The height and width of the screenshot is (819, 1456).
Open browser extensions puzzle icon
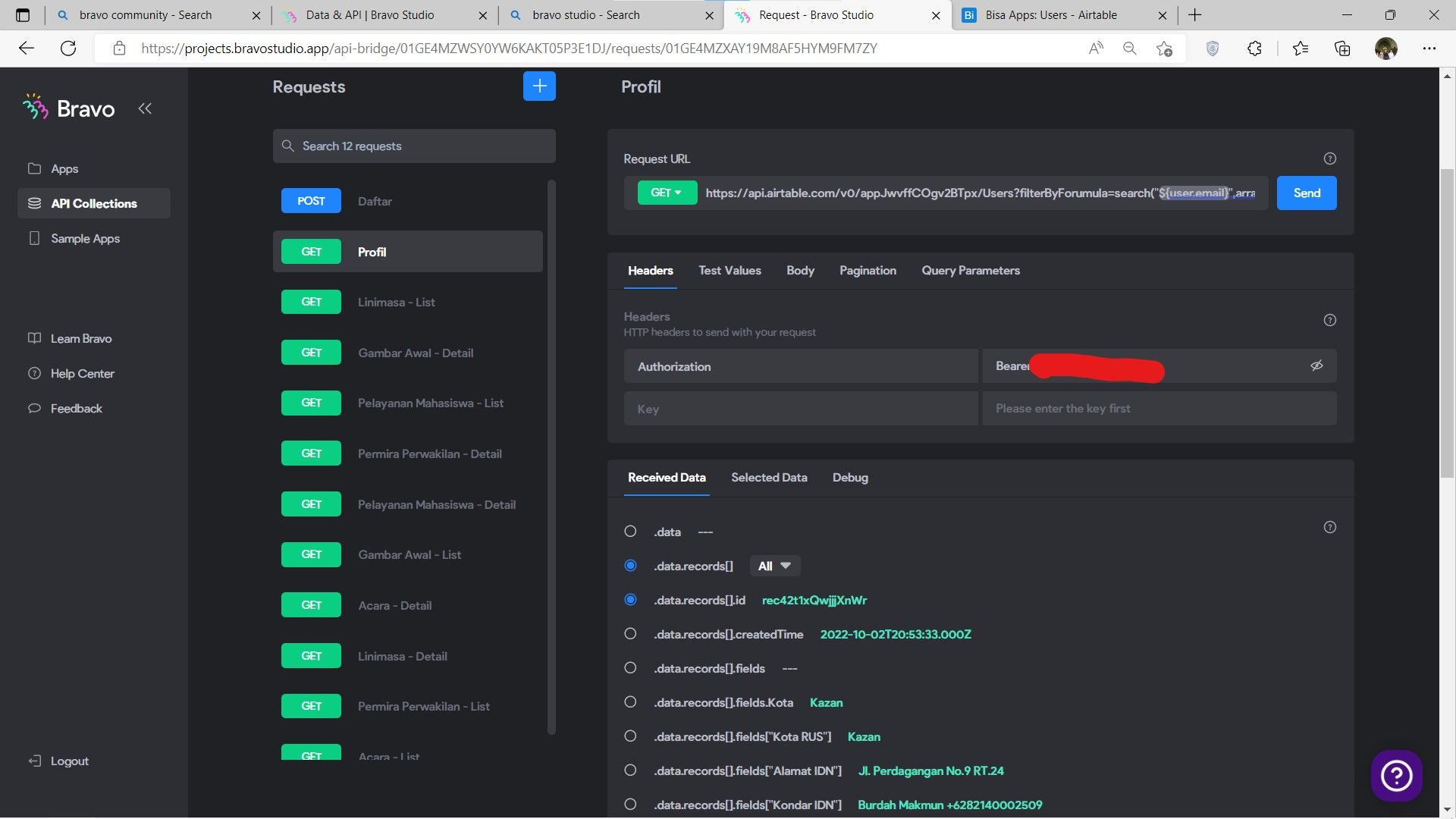1254,49
